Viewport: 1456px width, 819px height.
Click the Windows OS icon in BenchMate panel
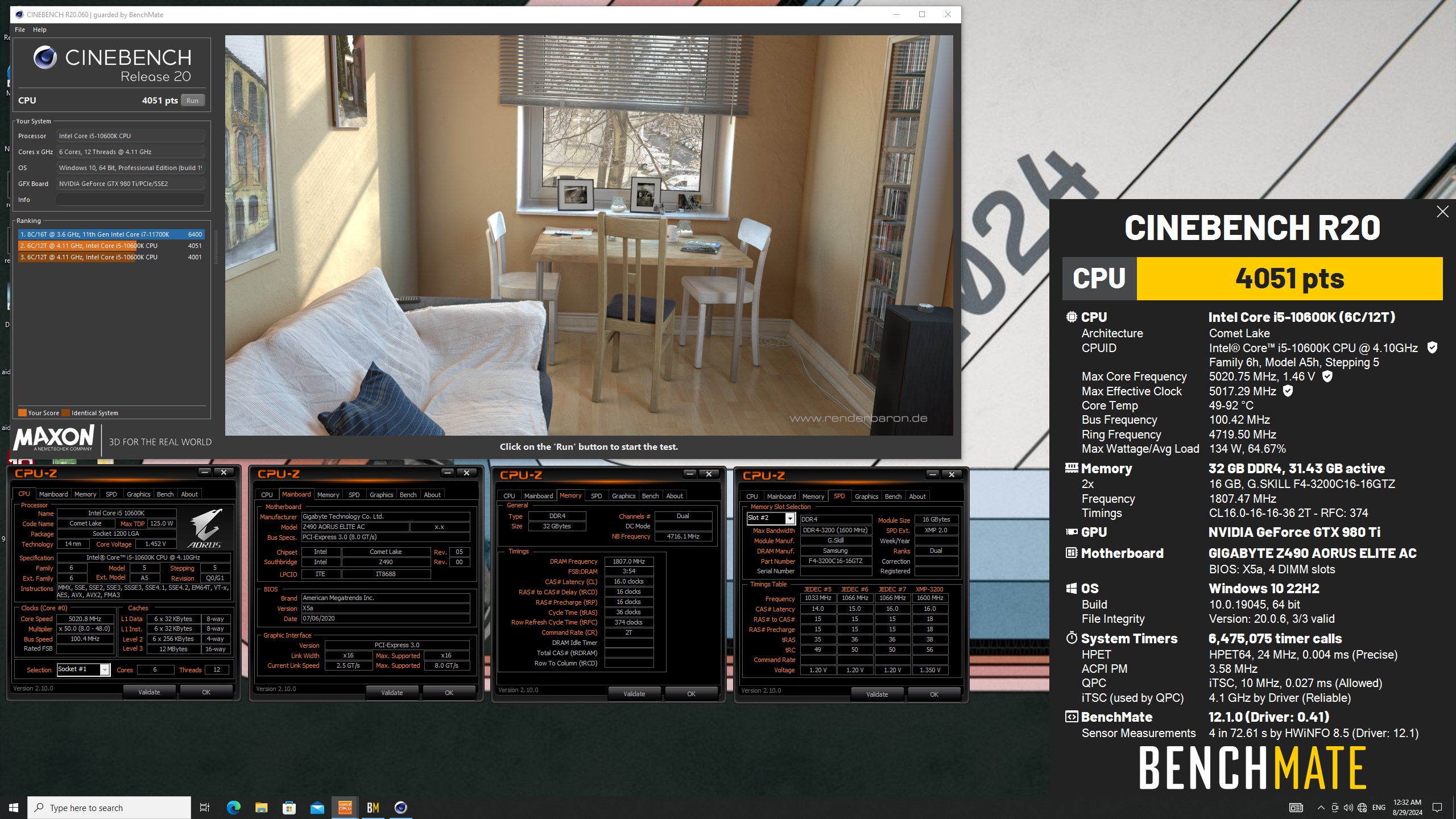1072,588
